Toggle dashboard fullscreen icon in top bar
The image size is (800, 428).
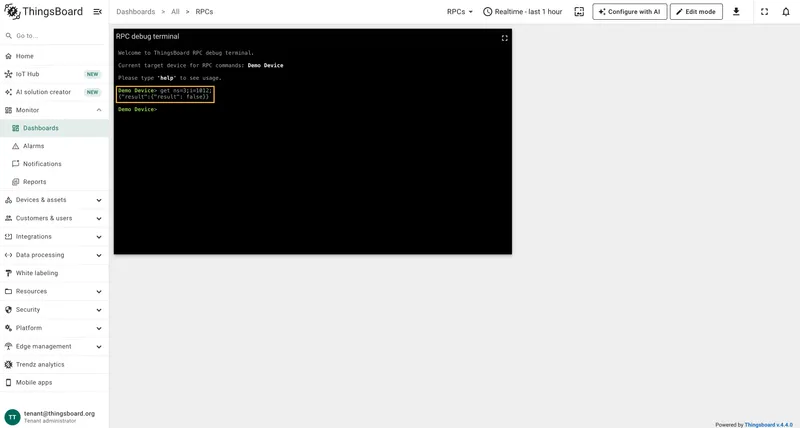pyautogui.click(x=764, y=11)
